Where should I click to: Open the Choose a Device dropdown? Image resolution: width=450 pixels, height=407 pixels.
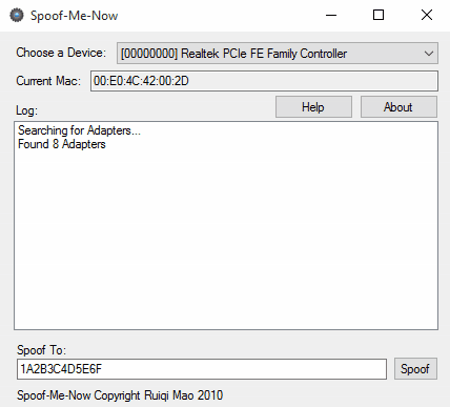(x=277, y=53)
